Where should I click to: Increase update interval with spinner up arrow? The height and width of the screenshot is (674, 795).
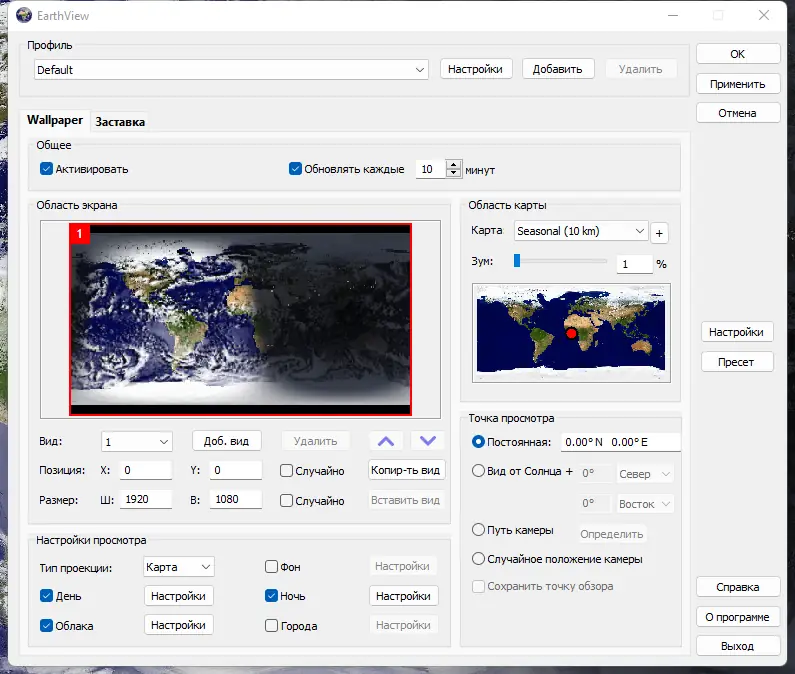tap(453, 164)
